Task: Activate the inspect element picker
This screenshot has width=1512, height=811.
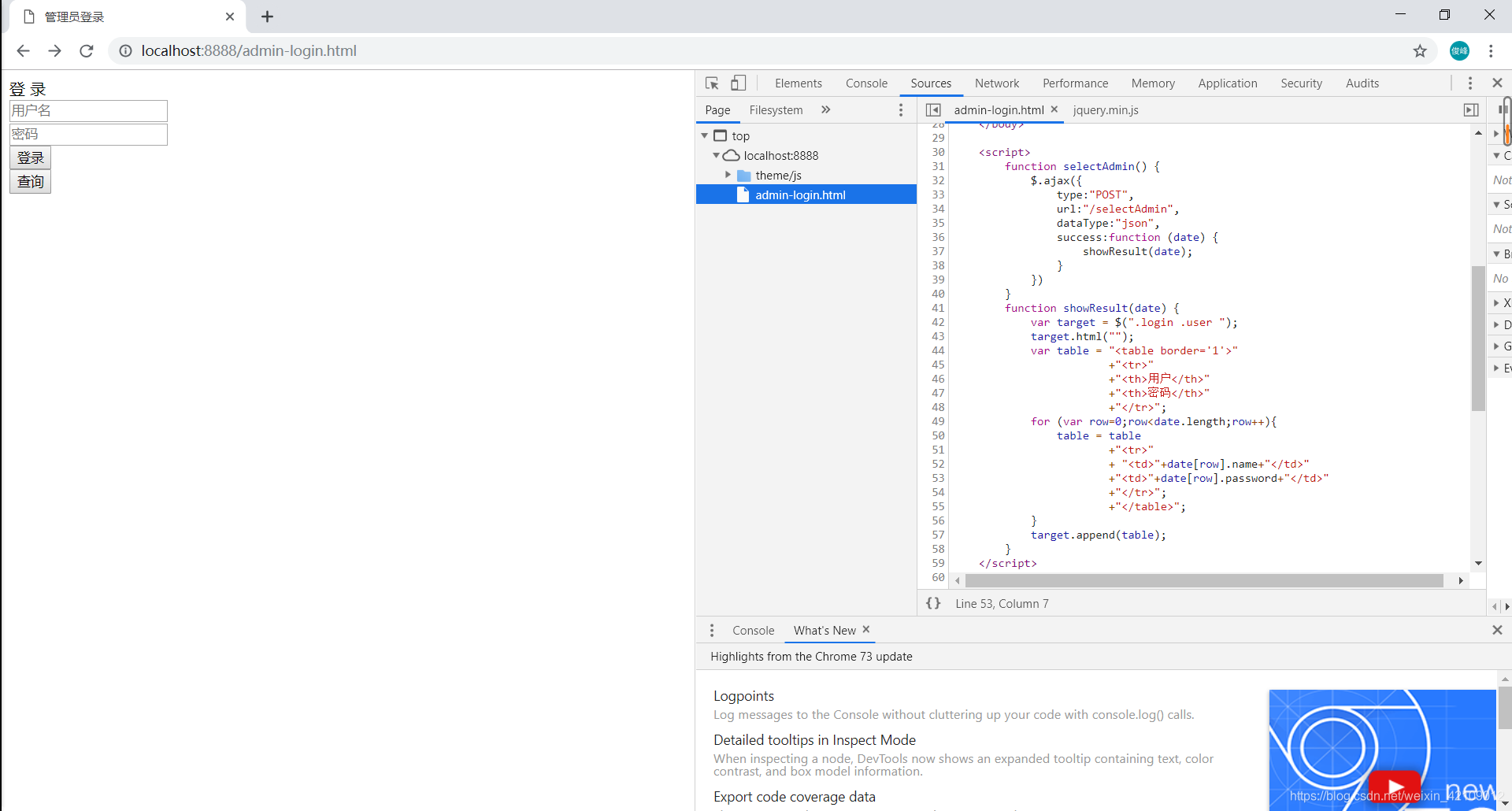Action: (x=712, y=83)
